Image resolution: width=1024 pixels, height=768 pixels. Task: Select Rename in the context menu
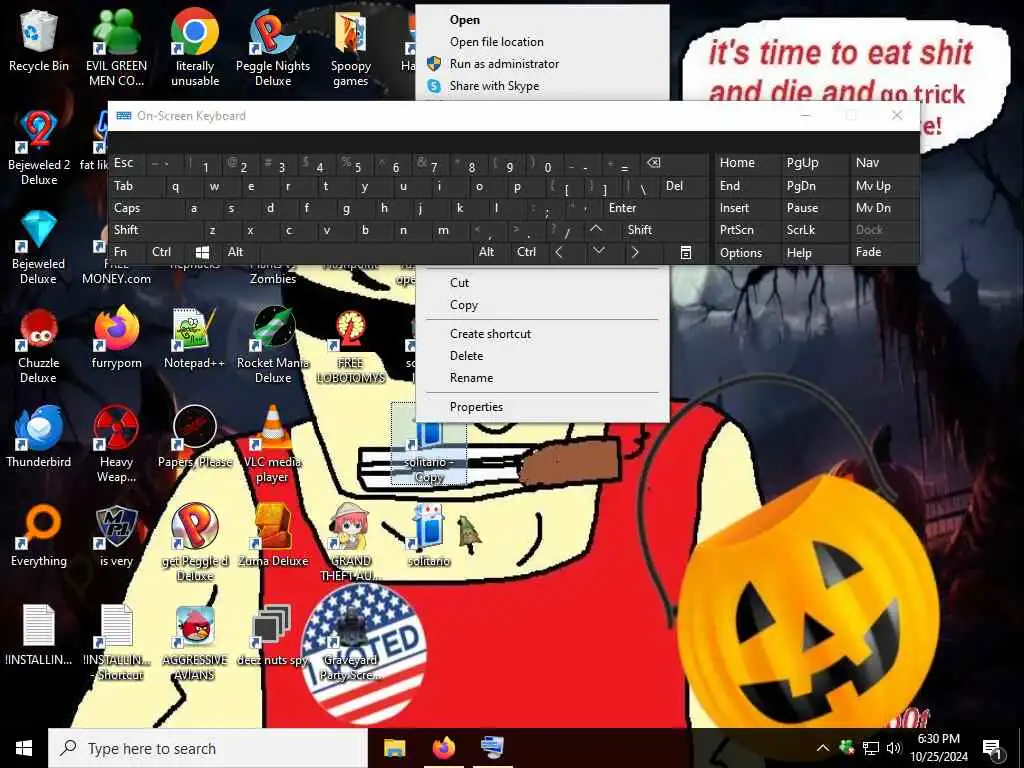coord(542,378)
